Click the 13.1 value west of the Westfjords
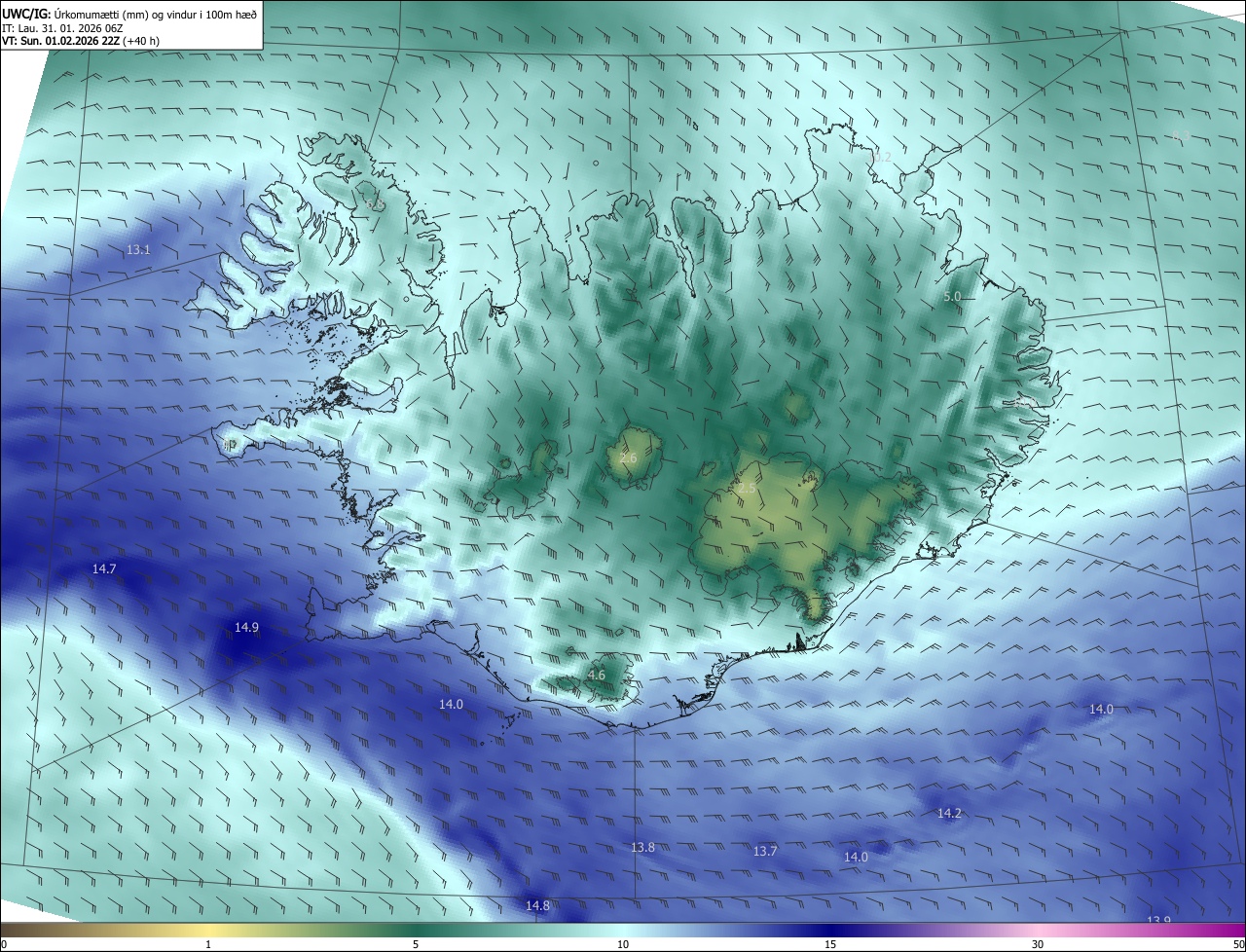1246x952 pixels. pos(138,250)
